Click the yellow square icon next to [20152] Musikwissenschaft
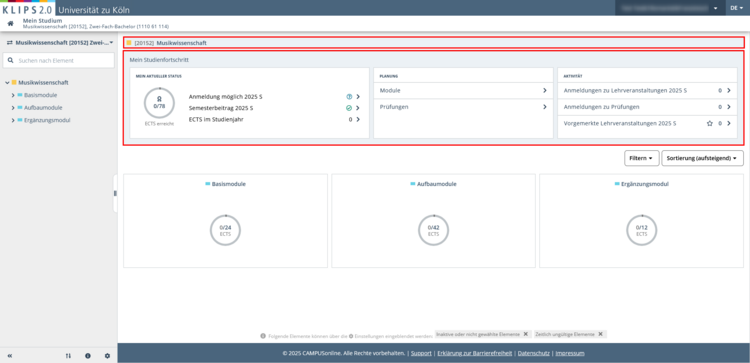 pyautogui.click(x=129, y=43)
